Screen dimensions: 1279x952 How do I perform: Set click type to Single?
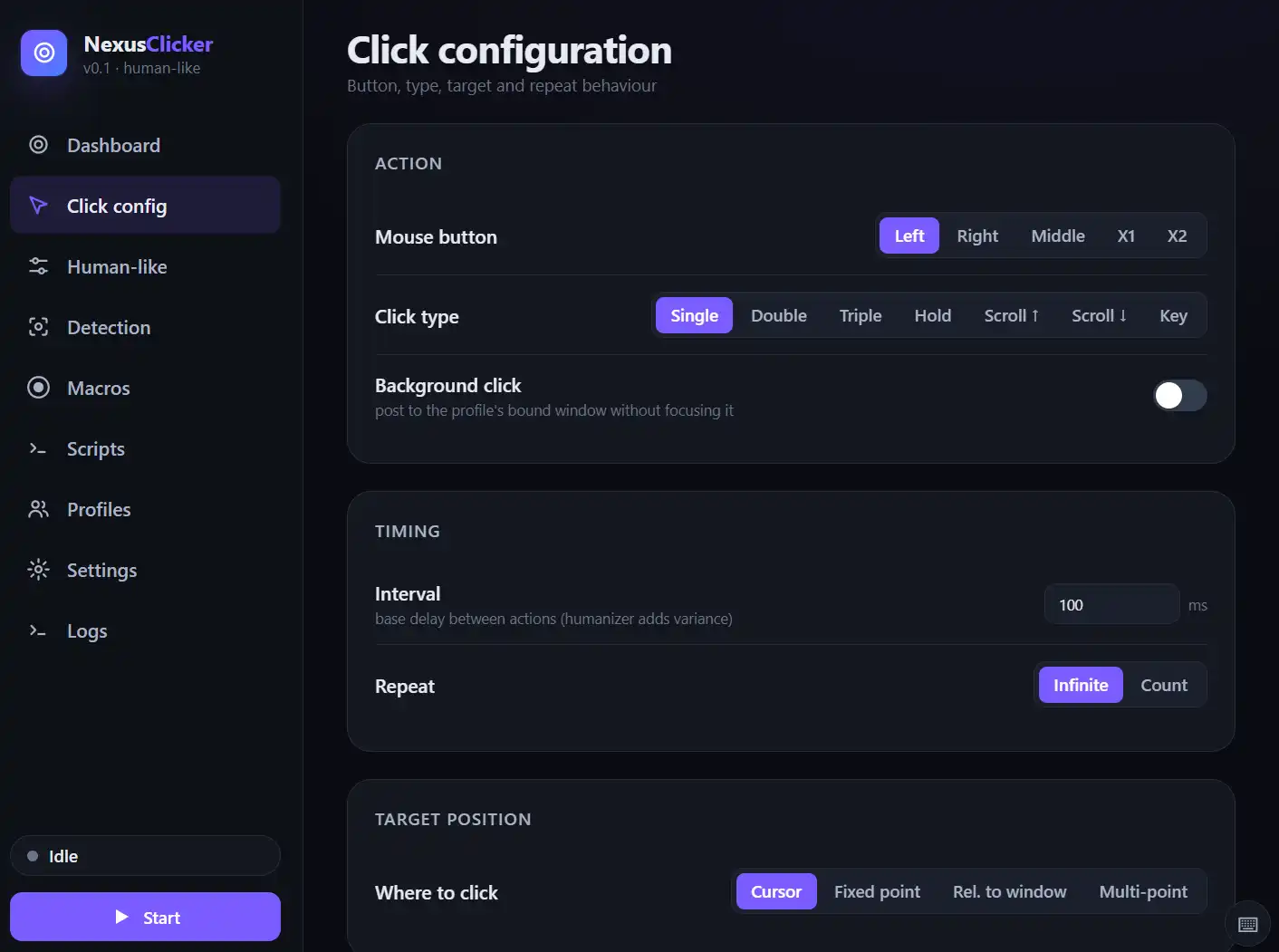[x=694, y=315]
